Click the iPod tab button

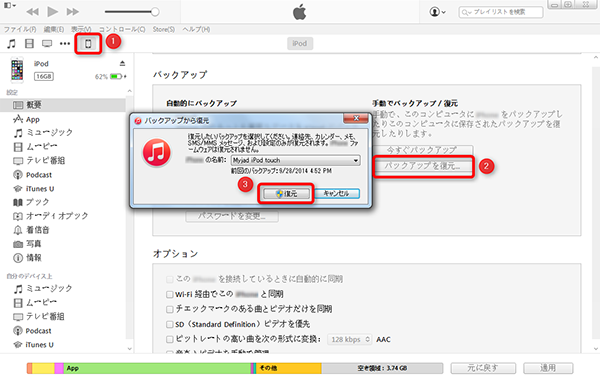tap(300, 44)
